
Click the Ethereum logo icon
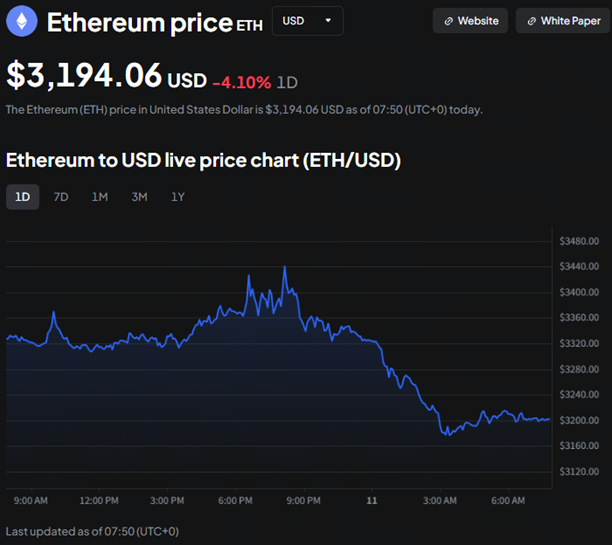click(x=22, y=21)
